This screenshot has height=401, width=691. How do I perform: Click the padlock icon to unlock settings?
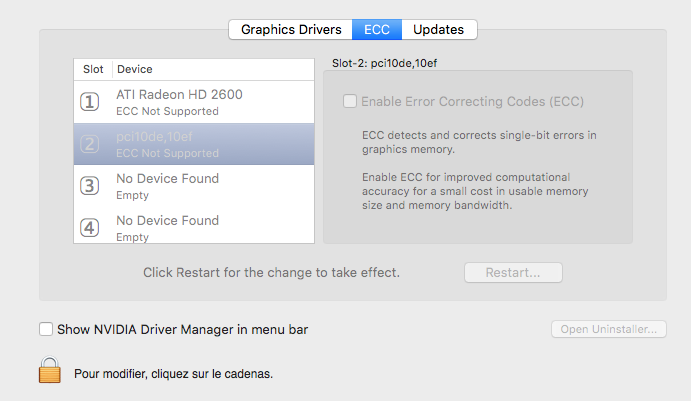click(x=50, y=370)
